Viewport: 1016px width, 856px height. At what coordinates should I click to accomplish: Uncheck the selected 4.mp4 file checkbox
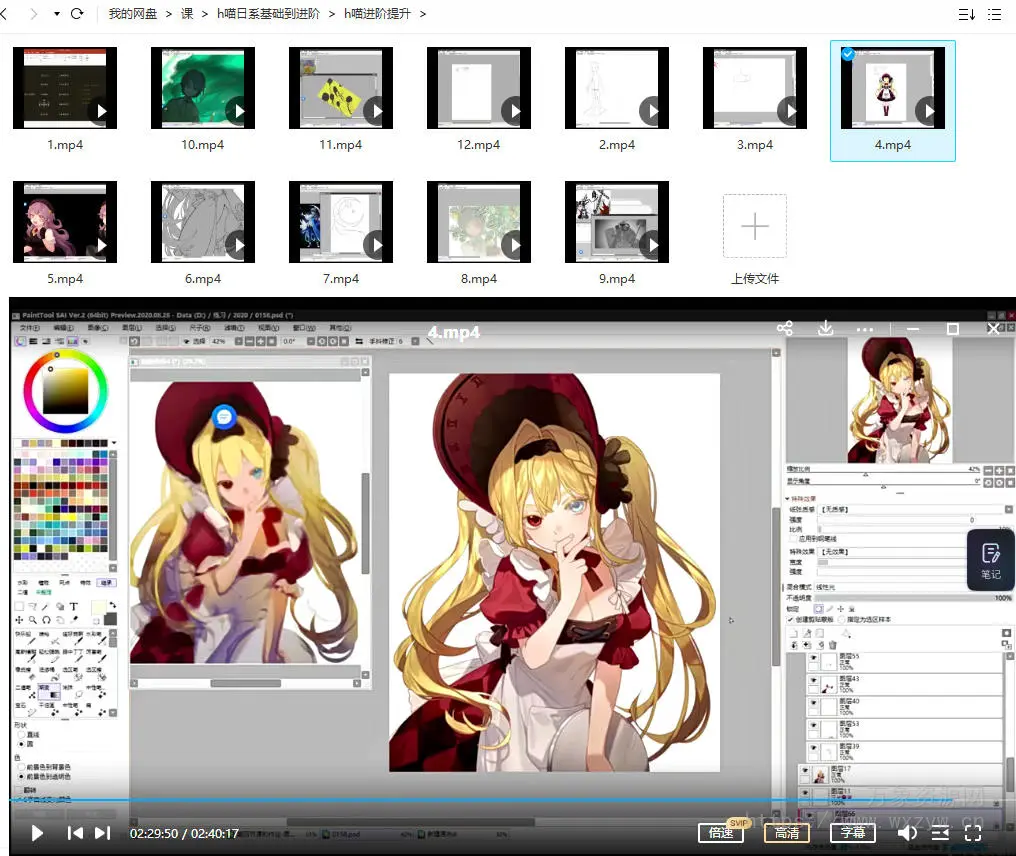tap(848, 54)
